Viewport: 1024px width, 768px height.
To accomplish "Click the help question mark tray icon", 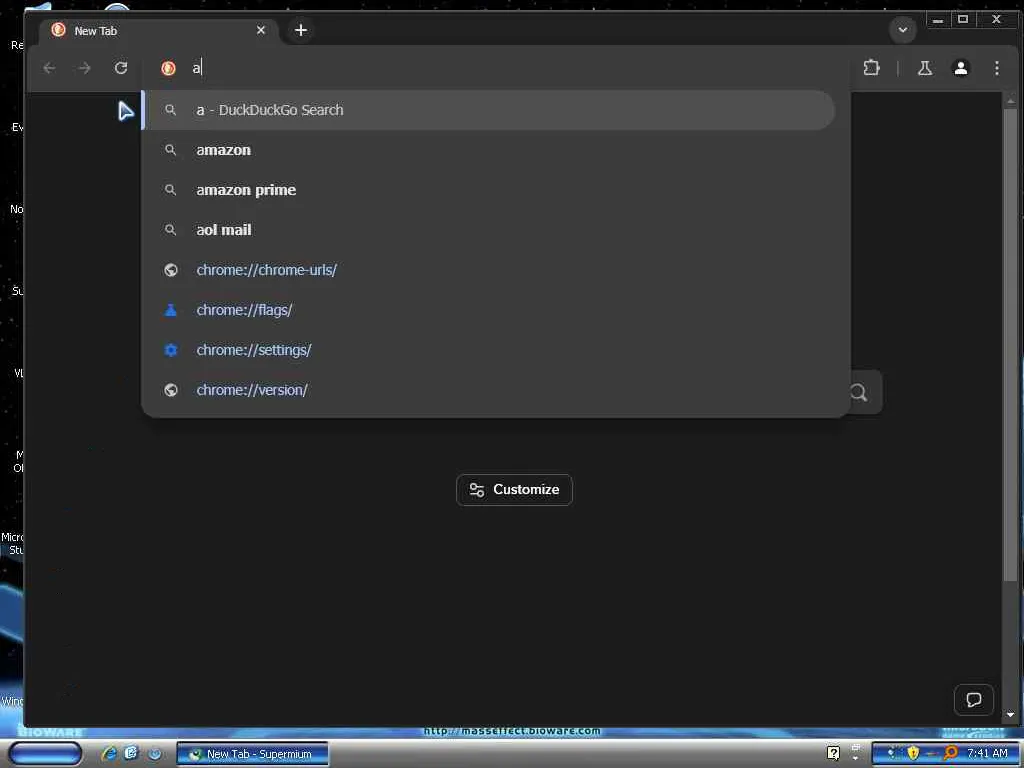I will tap(833, 754).
